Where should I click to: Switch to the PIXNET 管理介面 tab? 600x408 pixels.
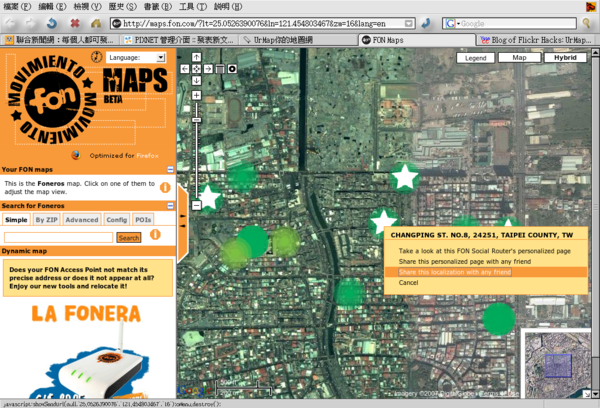pos(179,40)
